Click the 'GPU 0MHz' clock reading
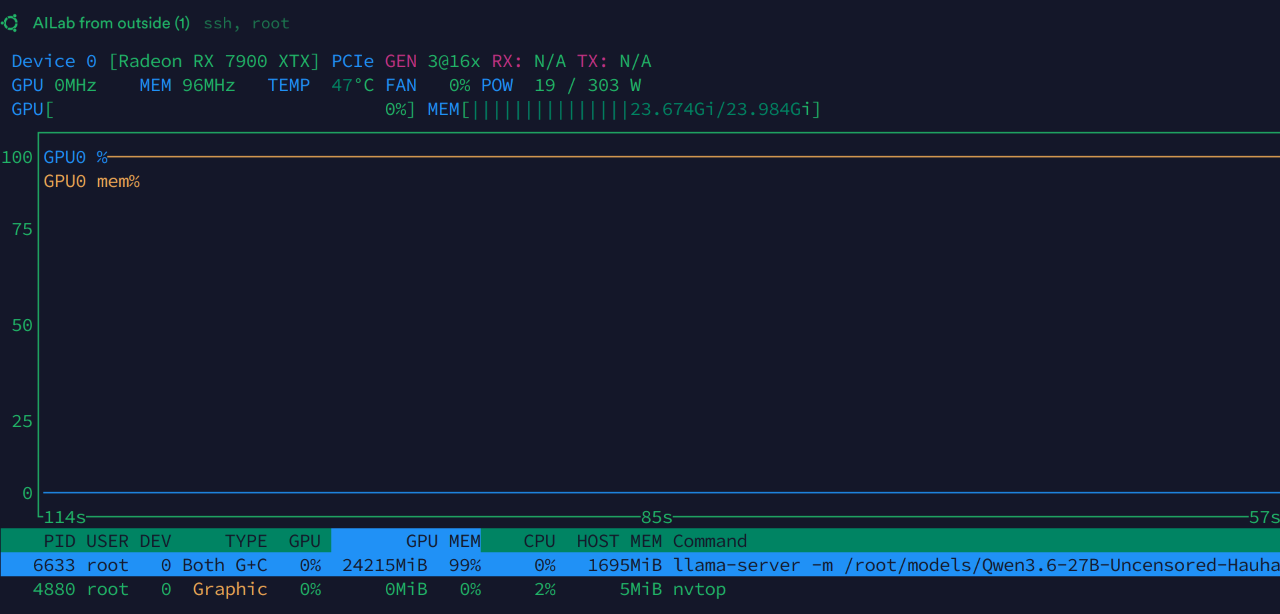 click(x=54, y=85)
